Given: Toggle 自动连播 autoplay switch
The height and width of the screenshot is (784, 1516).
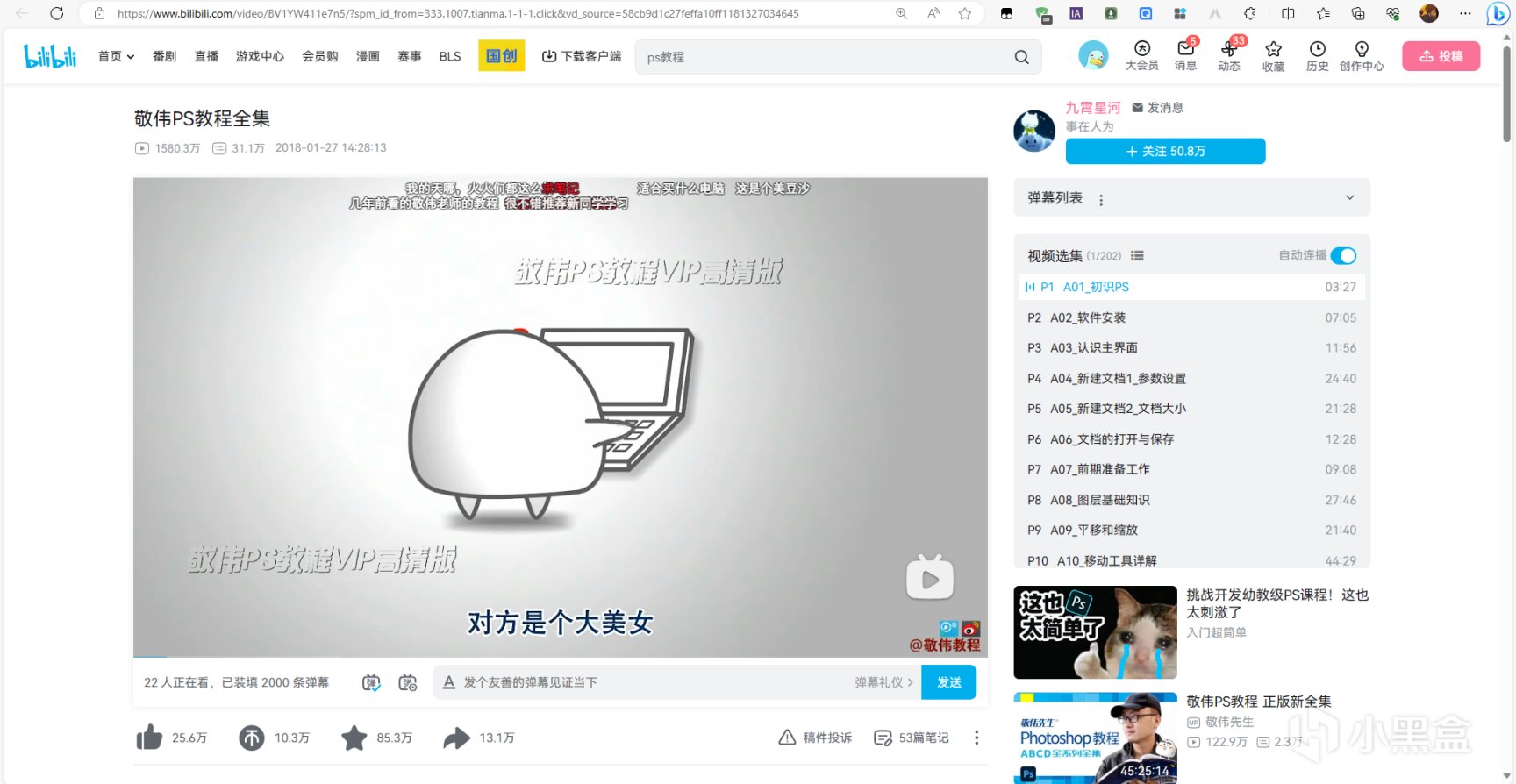Looking at the screenshot, I should point(1343,255).
